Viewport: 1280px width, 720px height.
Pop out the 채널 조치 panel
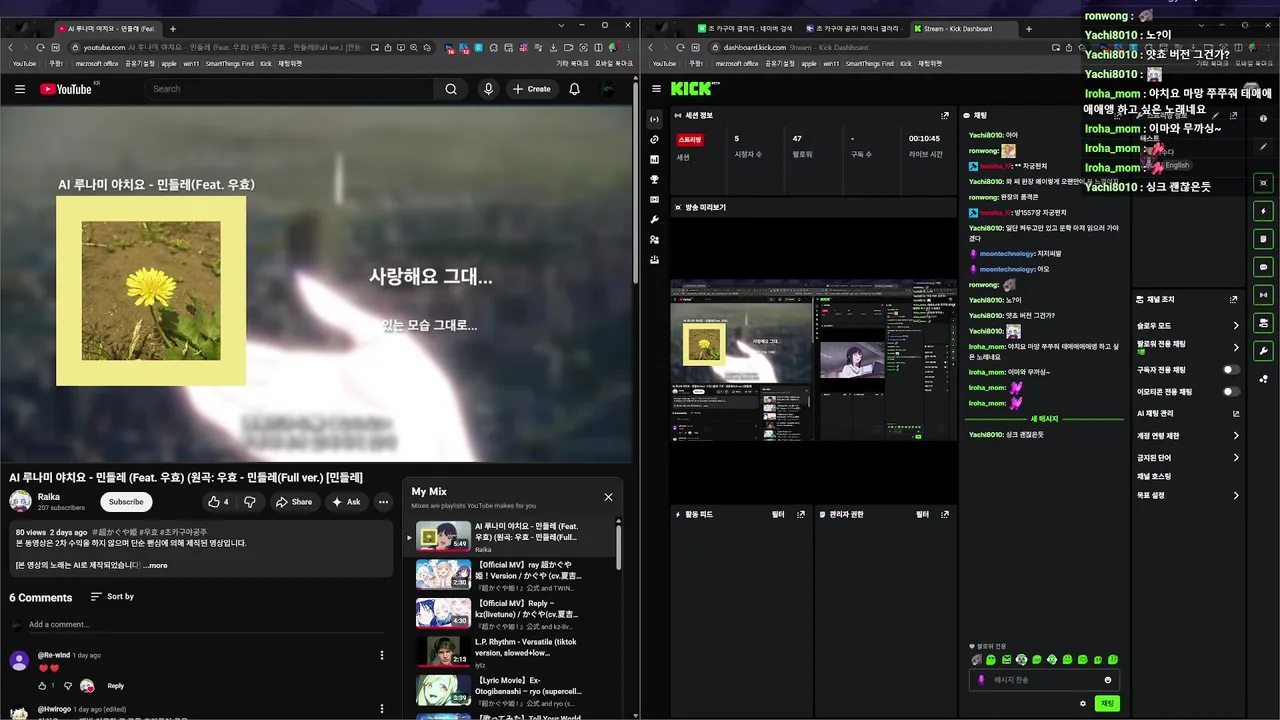[x=1233, y=299]
